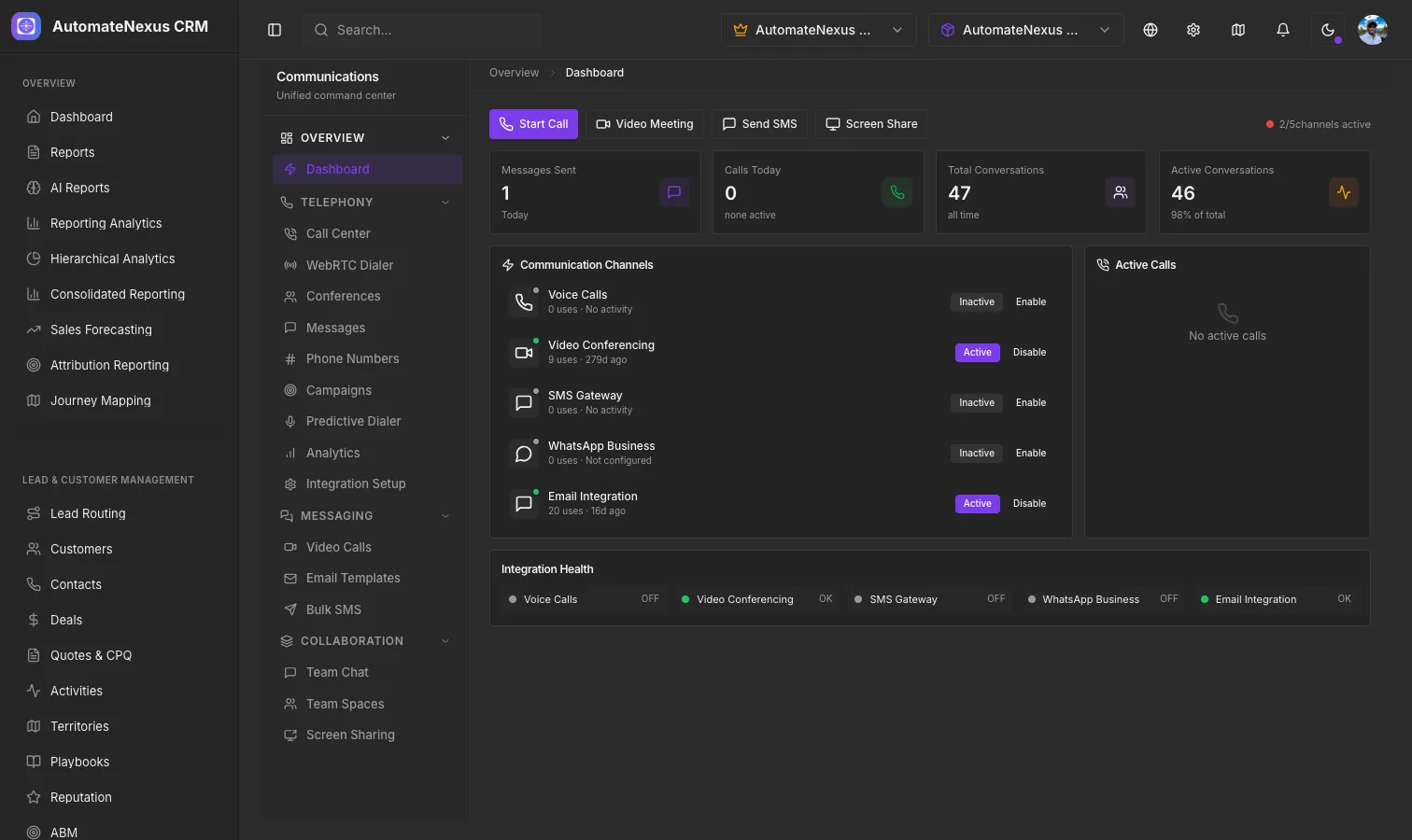Collapse the TELEPHONY section

coord(366,203)
